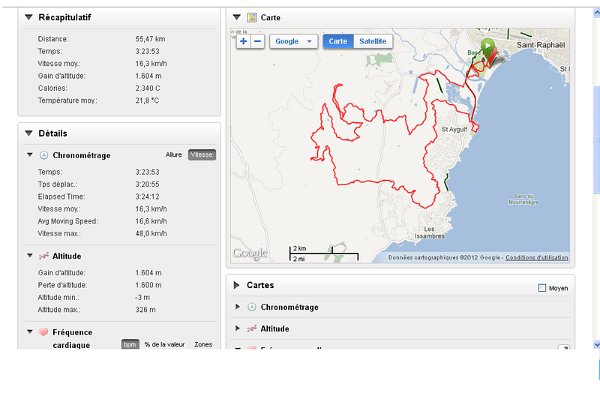Click the Gain d'altitude value in Récapitulatif

coord(148,76)
